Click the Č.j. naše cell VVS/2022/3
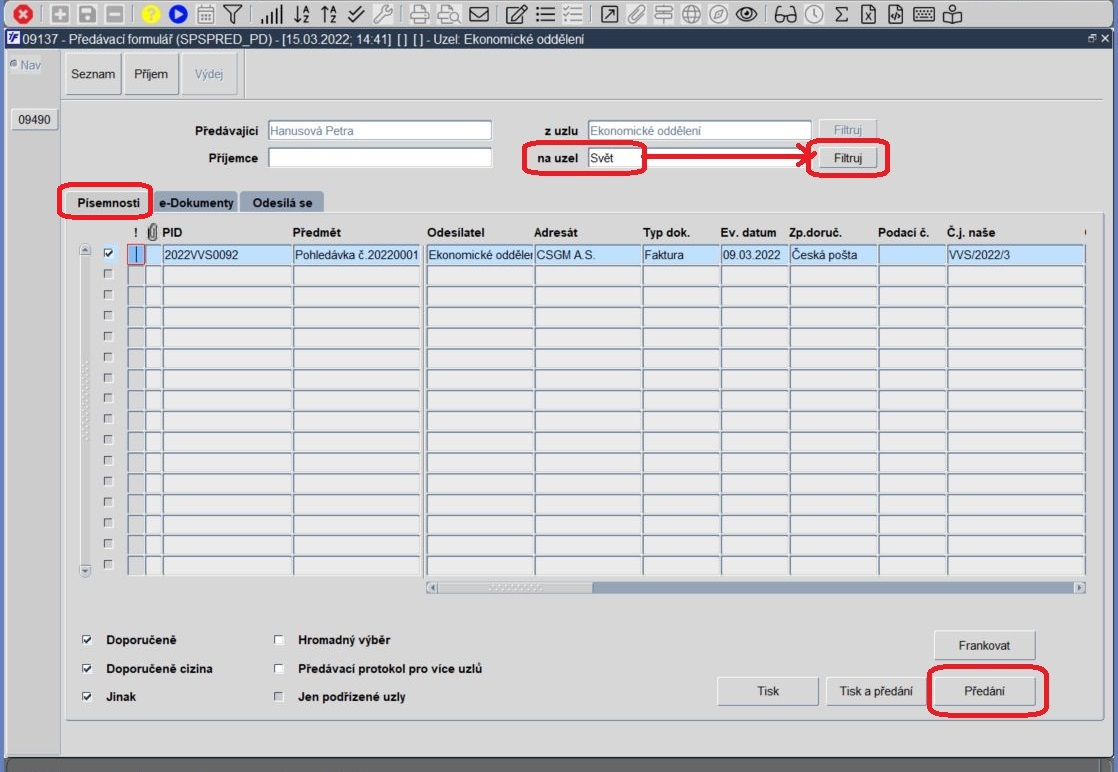 click(x=1016, y=254)
